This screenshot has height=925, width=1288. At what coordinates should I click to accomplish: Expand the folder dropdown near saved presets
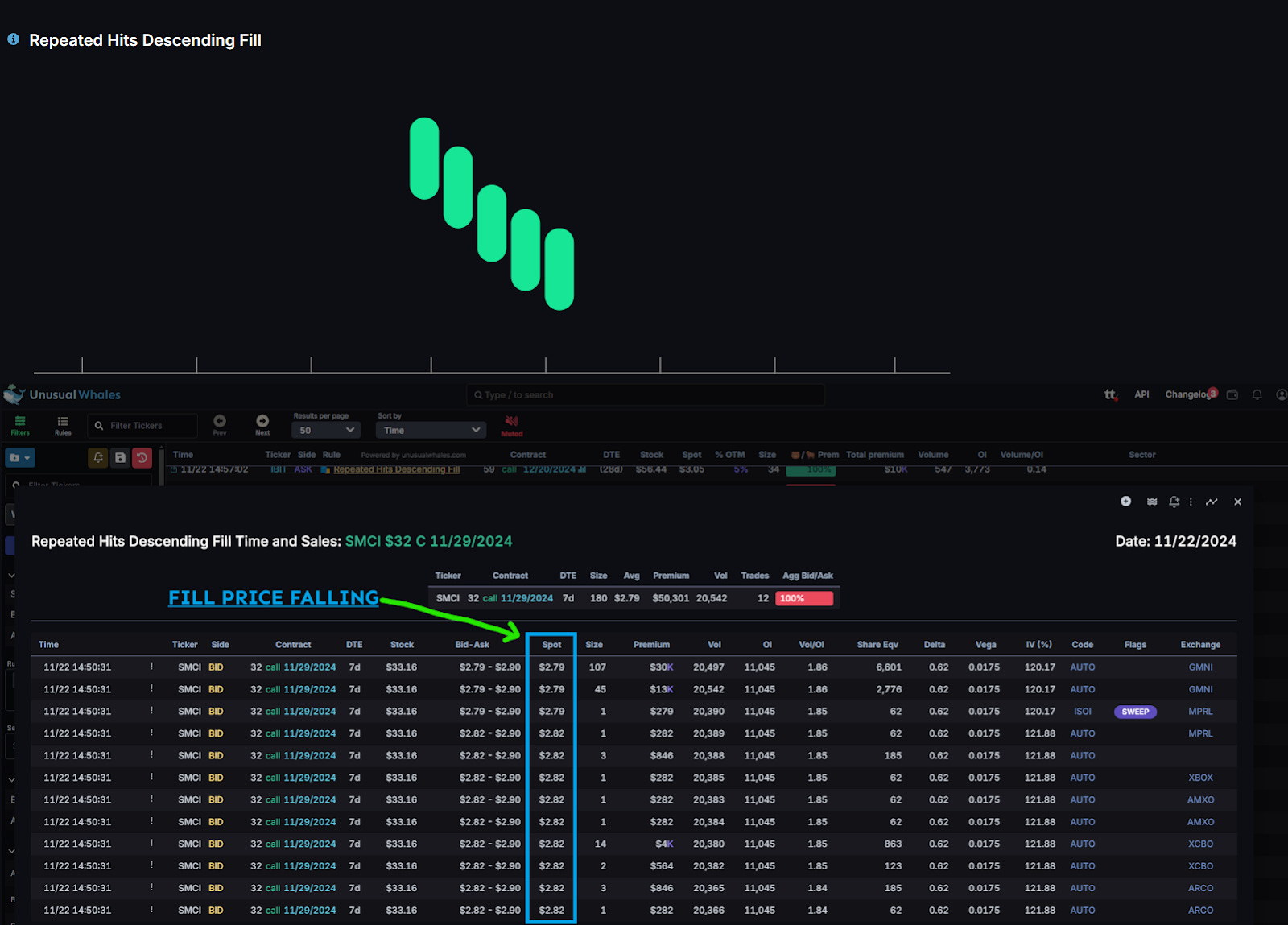[19, 457]
